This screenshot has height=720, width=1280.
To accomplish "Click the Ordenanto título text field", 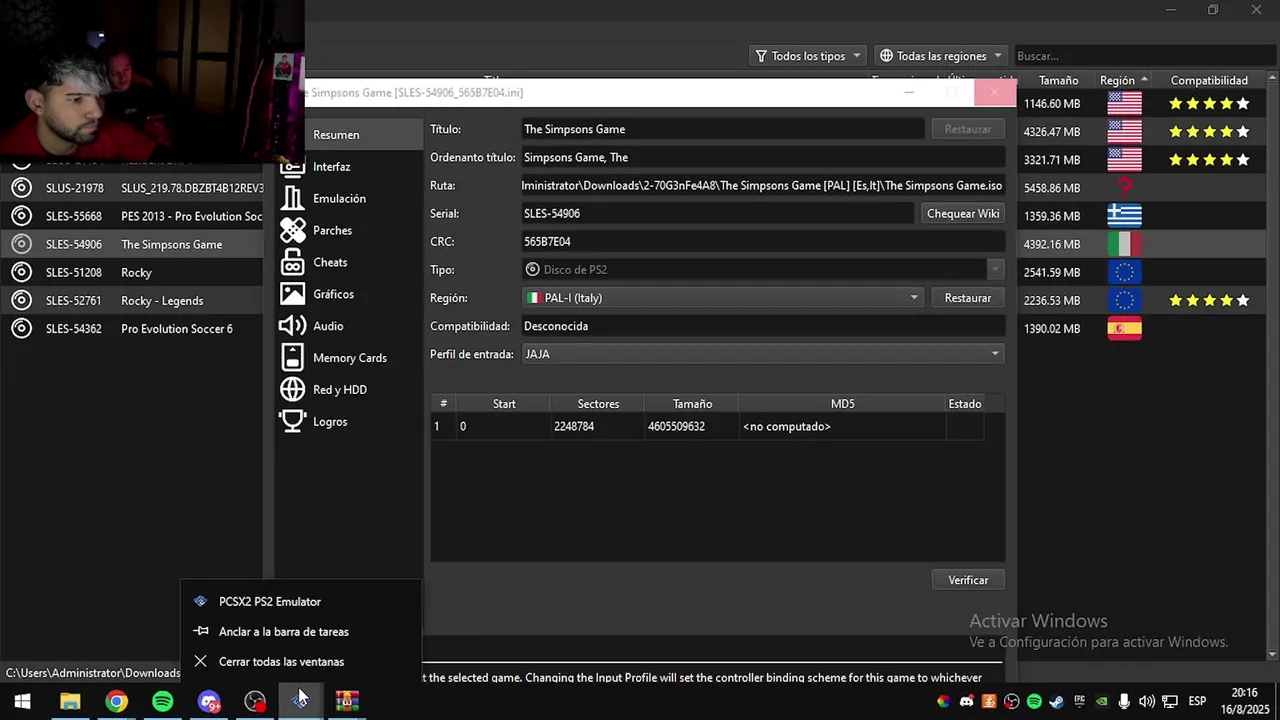I will tap(762, 157).
